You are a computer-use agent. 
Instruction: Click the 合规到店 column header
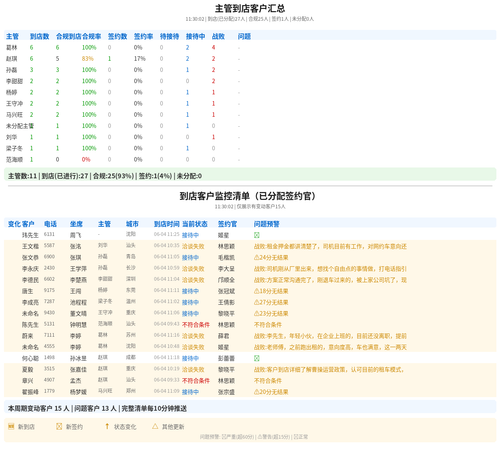coord(69,36)
